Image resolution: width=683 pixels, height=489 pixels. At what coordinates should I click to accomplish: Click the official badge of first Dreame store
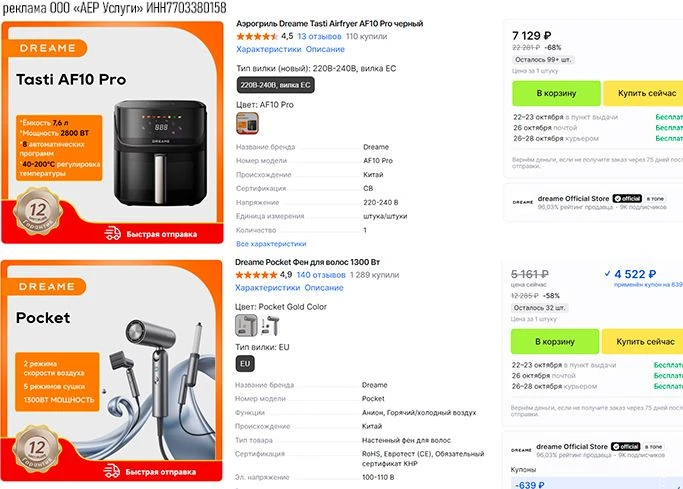coord(627,199)
